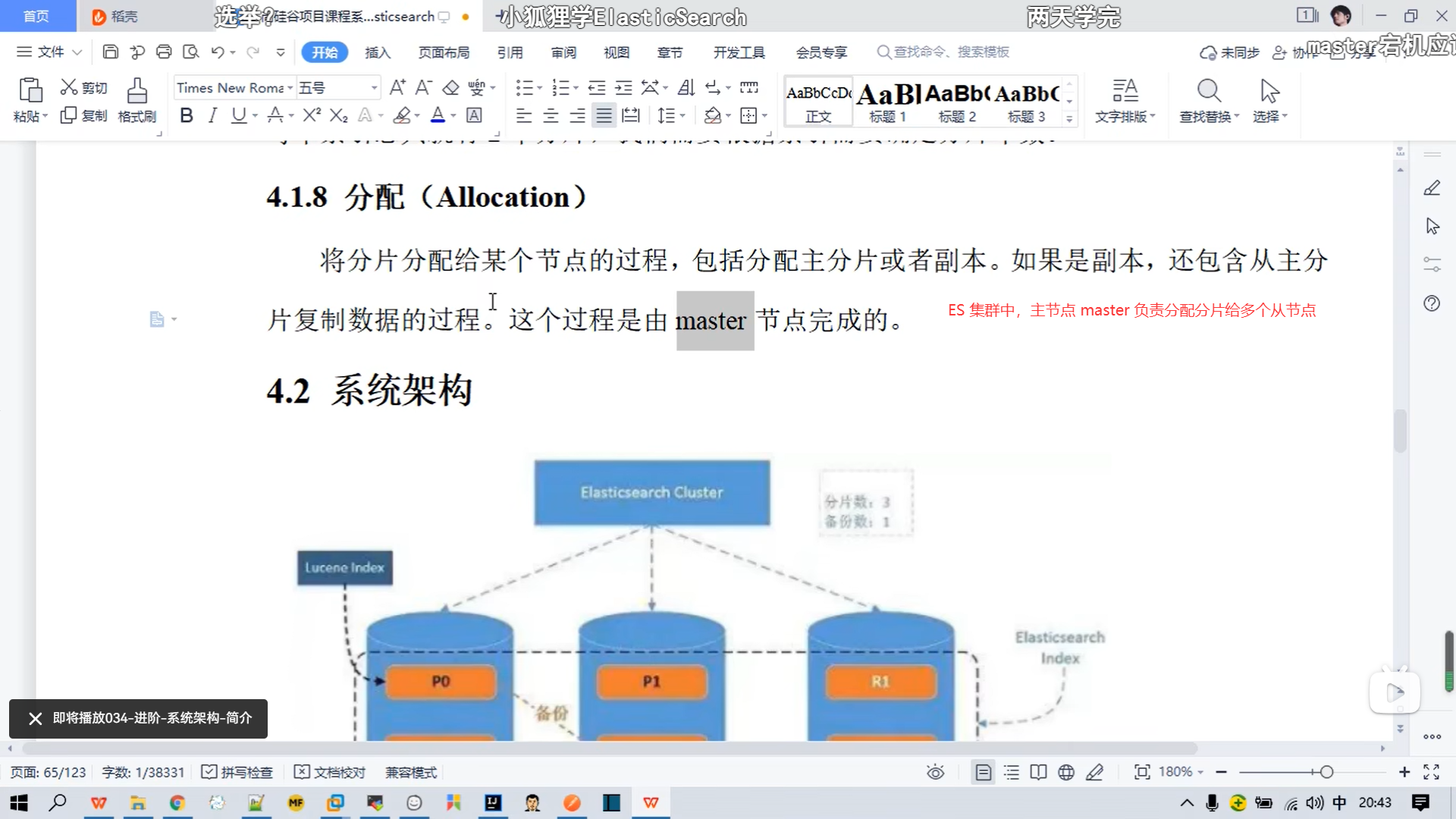Toggle eye protection mode in status bar

pyautogui.click(x=935, y=772)
